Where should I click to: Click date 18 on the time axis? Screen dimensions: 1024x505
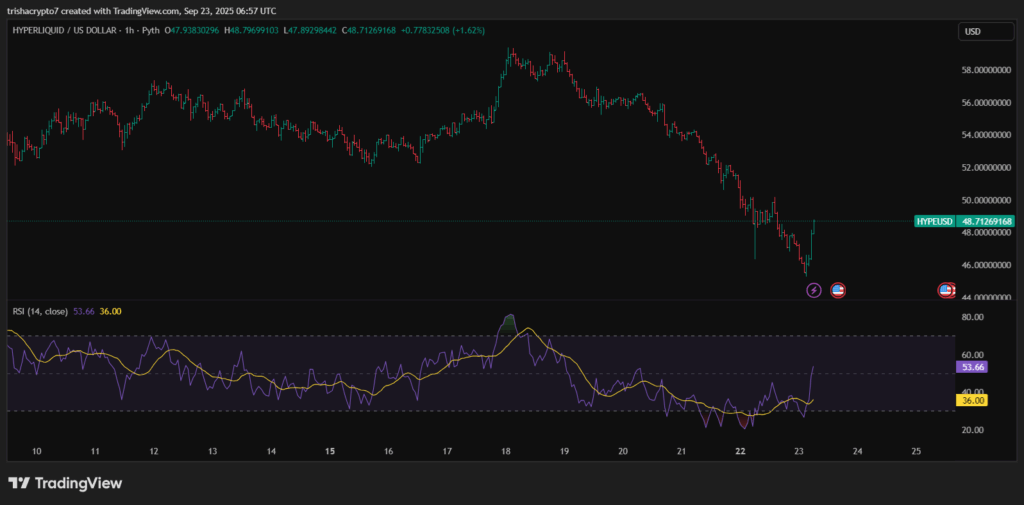506,452
